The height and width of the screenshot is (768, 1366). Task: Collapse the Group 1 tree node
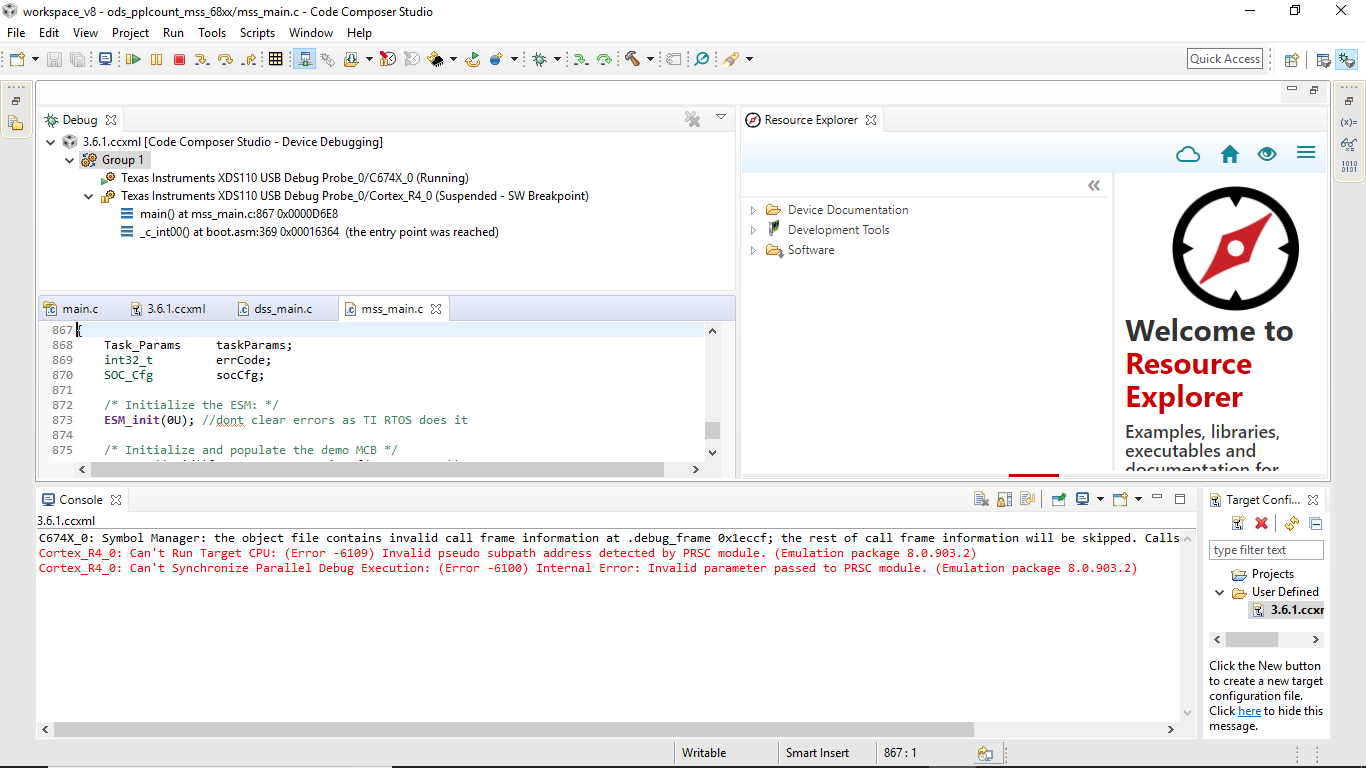click(70, 160)
